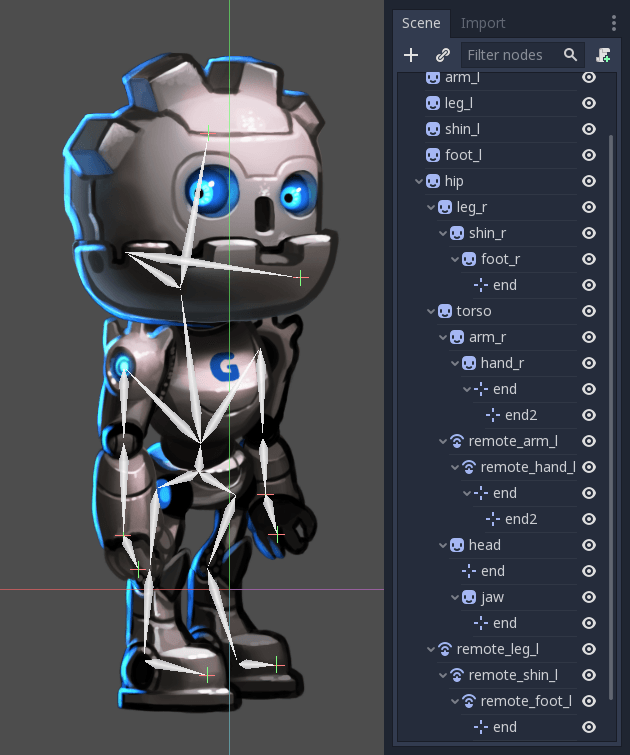Toggle the eye icon for the head node
The image size is (630, 755).
point(589,545)
